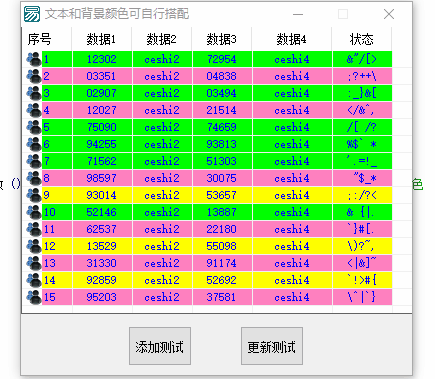Click the 数据3 column header

[221, 39]
